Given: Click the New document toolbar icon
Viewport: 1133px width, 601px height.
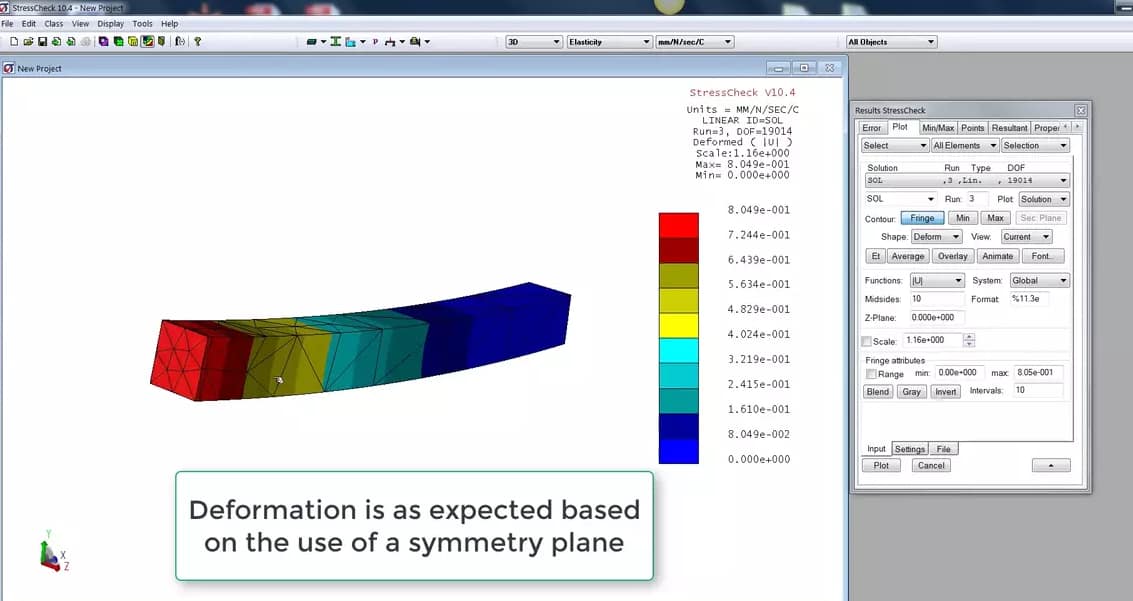Looking at the screenshot, I should click(x=14, y=41).
